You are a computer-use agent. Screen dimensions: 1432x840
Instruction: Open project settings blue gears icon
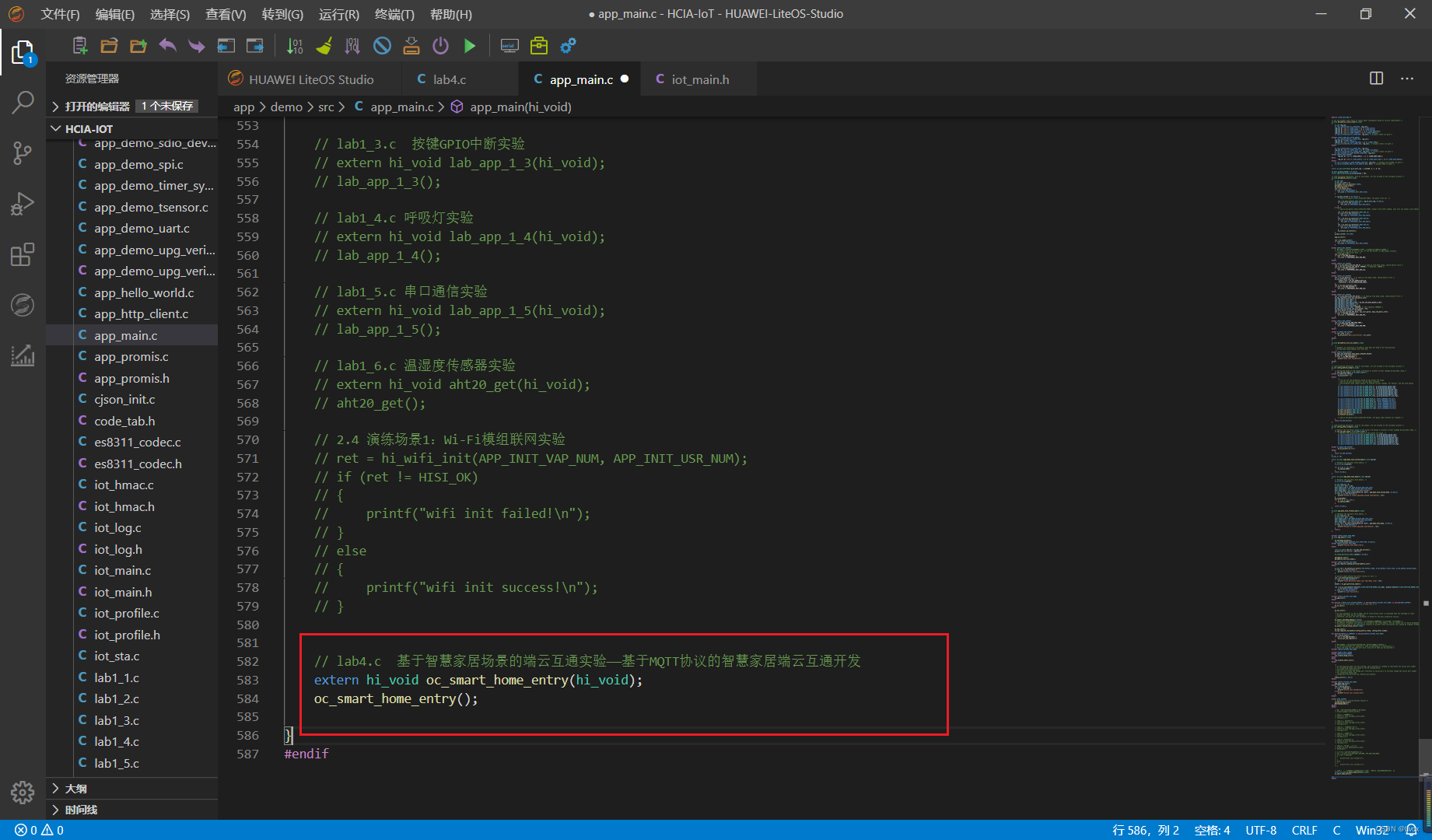point(568,46)
